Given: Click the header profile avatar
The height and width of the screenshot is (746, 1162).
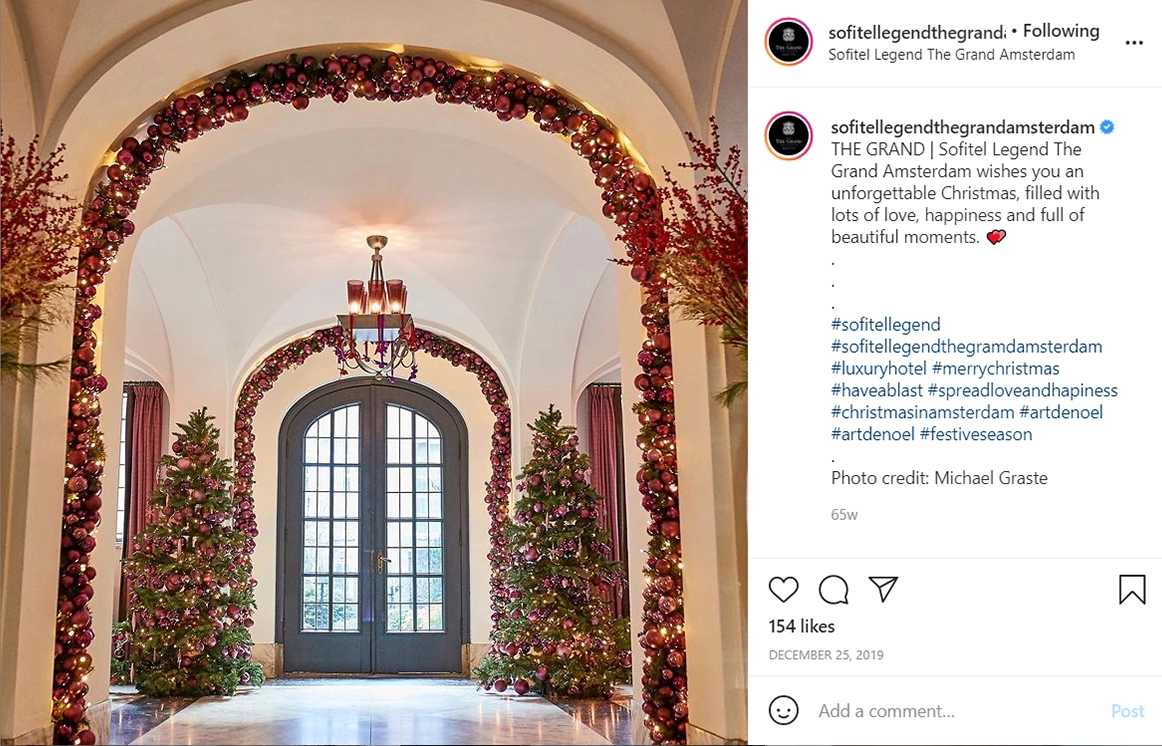Looking at the screenshot, I should tap(788, 42).
